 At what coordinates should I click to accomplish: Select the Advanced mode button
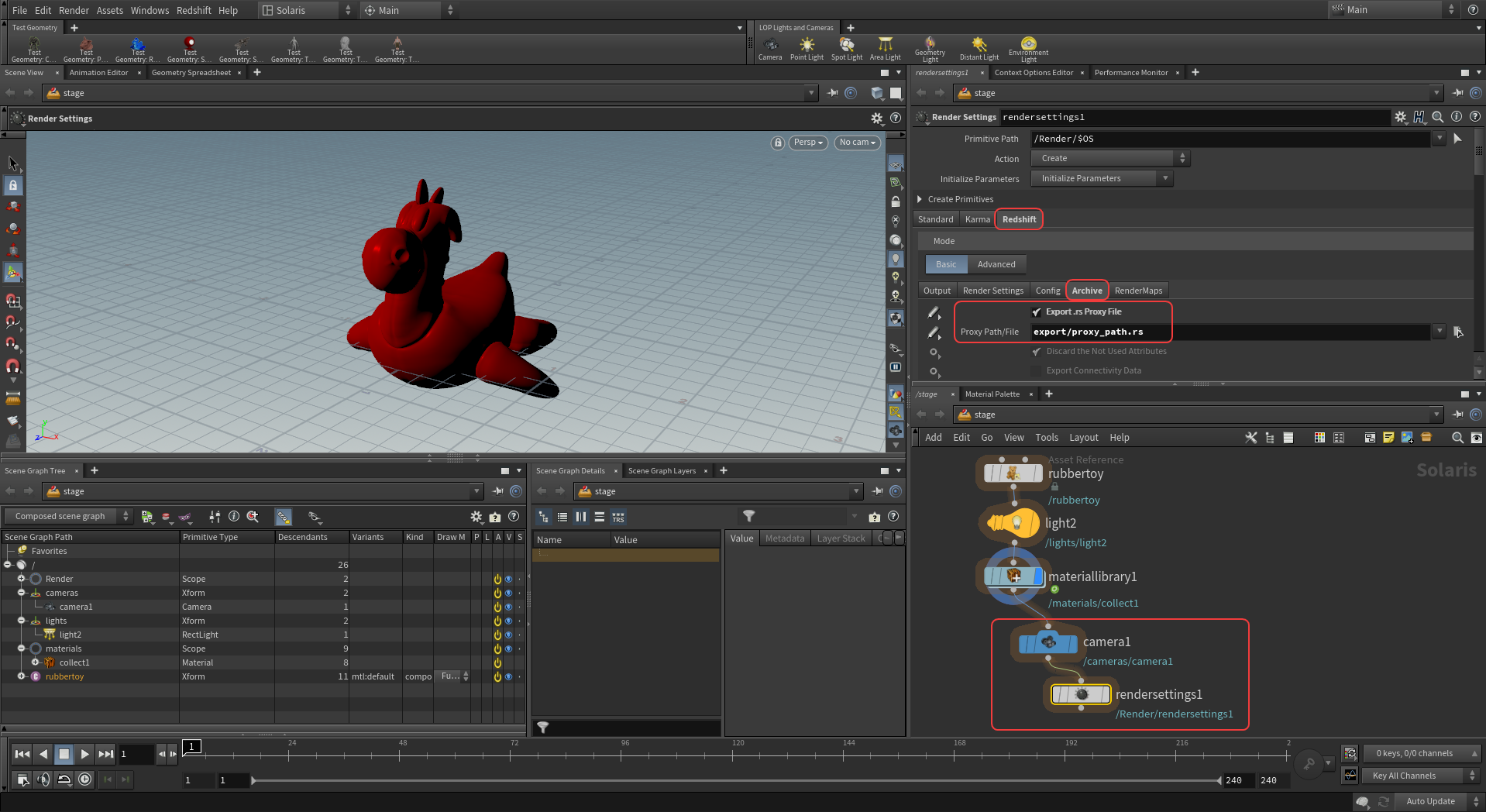pos(996,265)
